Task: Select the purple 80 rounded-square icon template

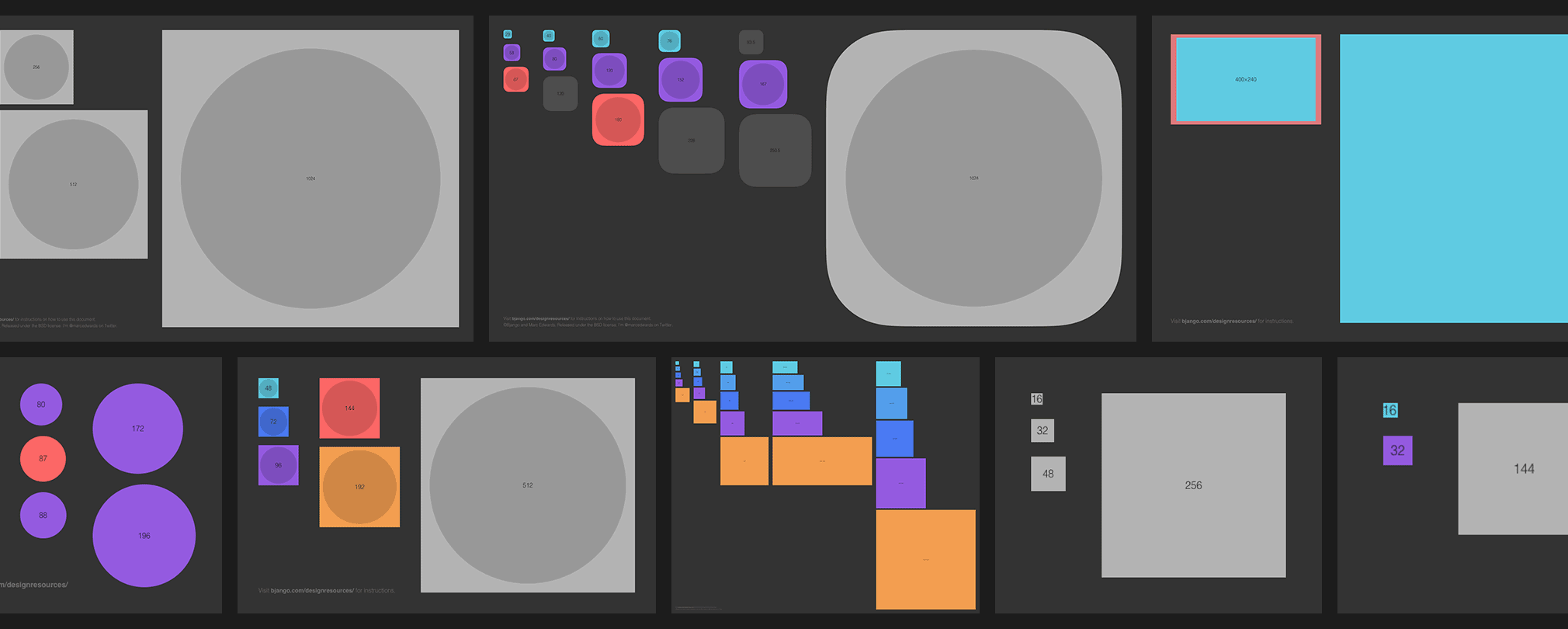Action: coord(554,59)
